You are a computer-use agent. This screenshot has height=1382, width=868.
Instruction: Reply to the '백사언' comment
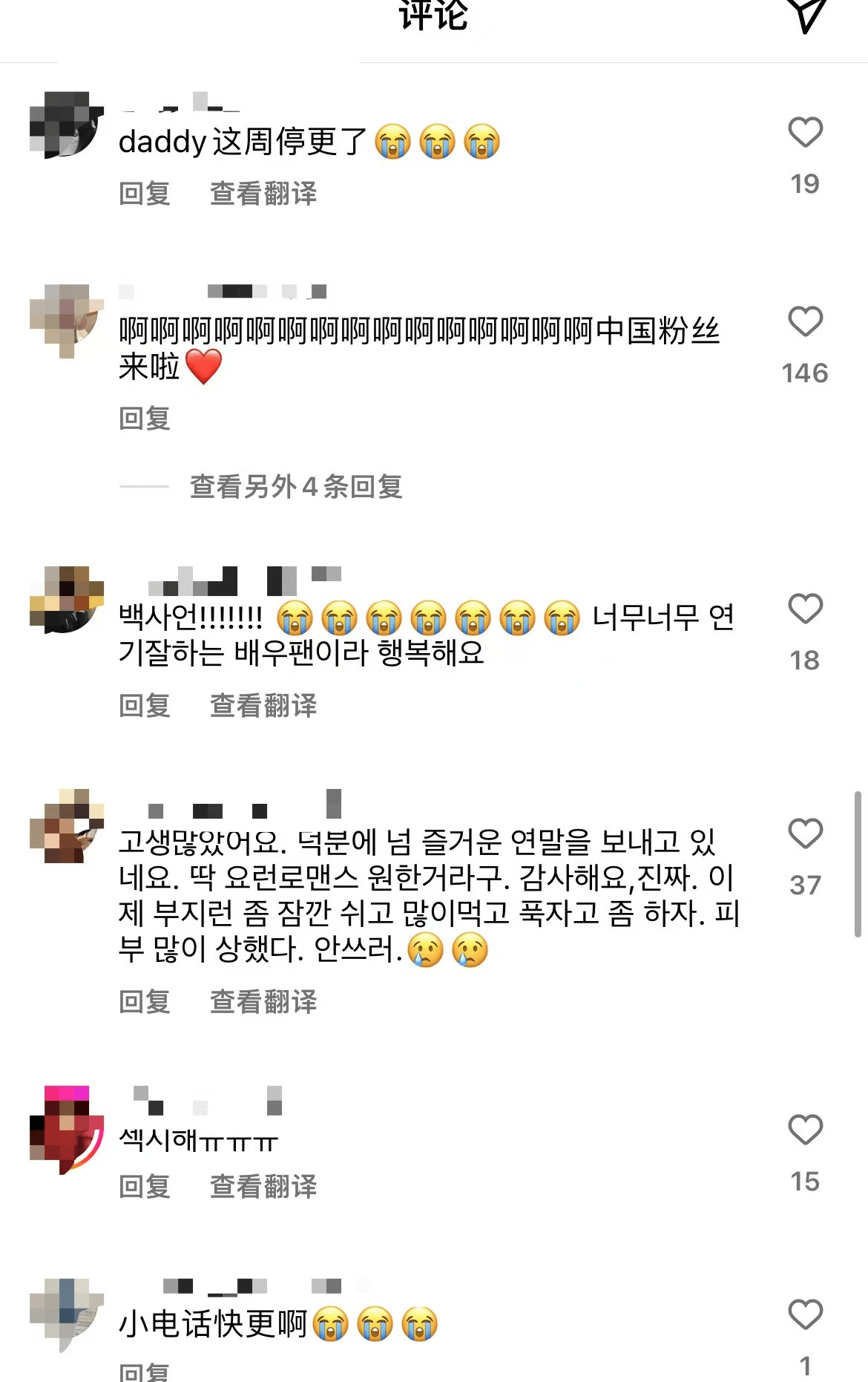[x=145, y=706]
